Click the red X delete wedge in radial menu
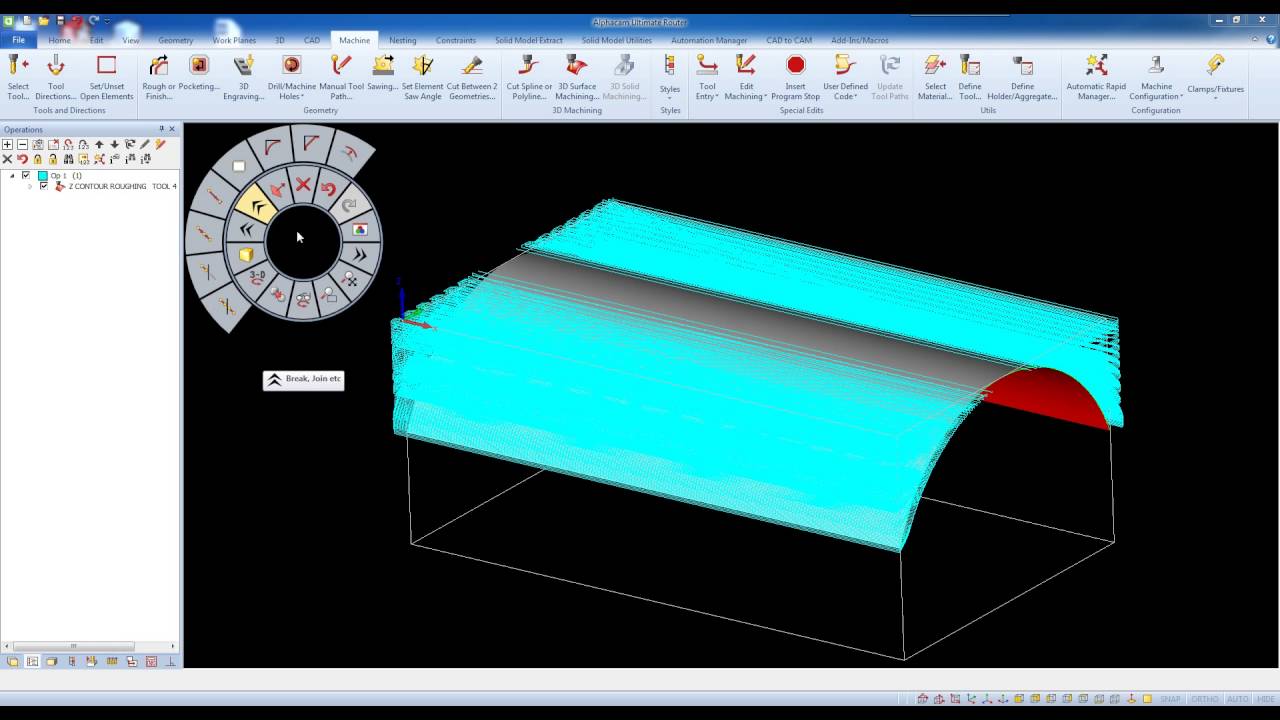The width and height of the screenshot is (1280, 720). (303, 184)
